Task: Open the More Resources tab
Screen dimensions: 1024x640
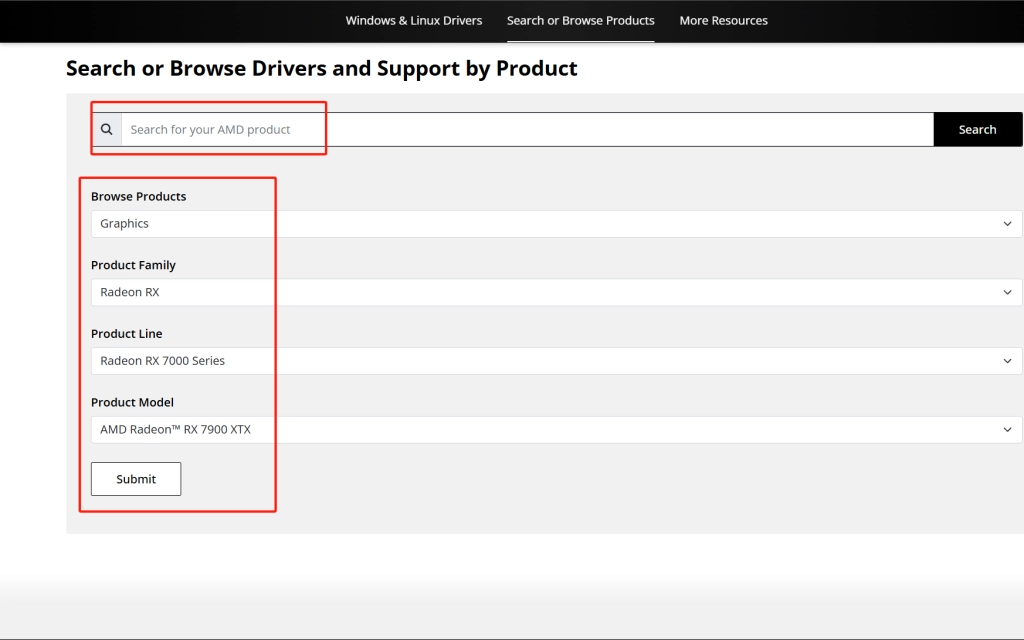Action: click(724, 20)
